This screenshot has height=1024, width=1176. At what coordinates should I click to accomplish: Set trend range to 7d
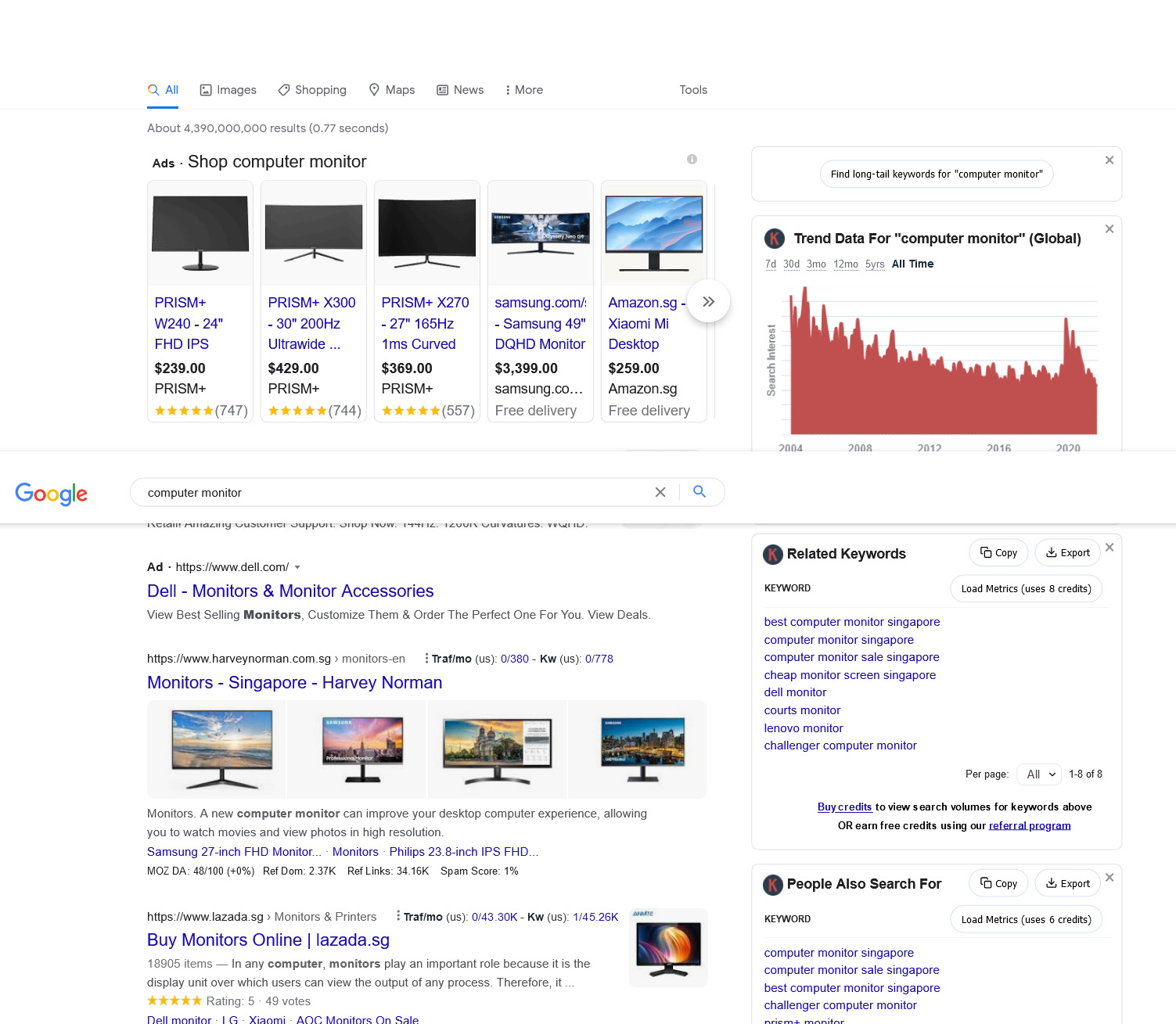click(x=771, y=264)
